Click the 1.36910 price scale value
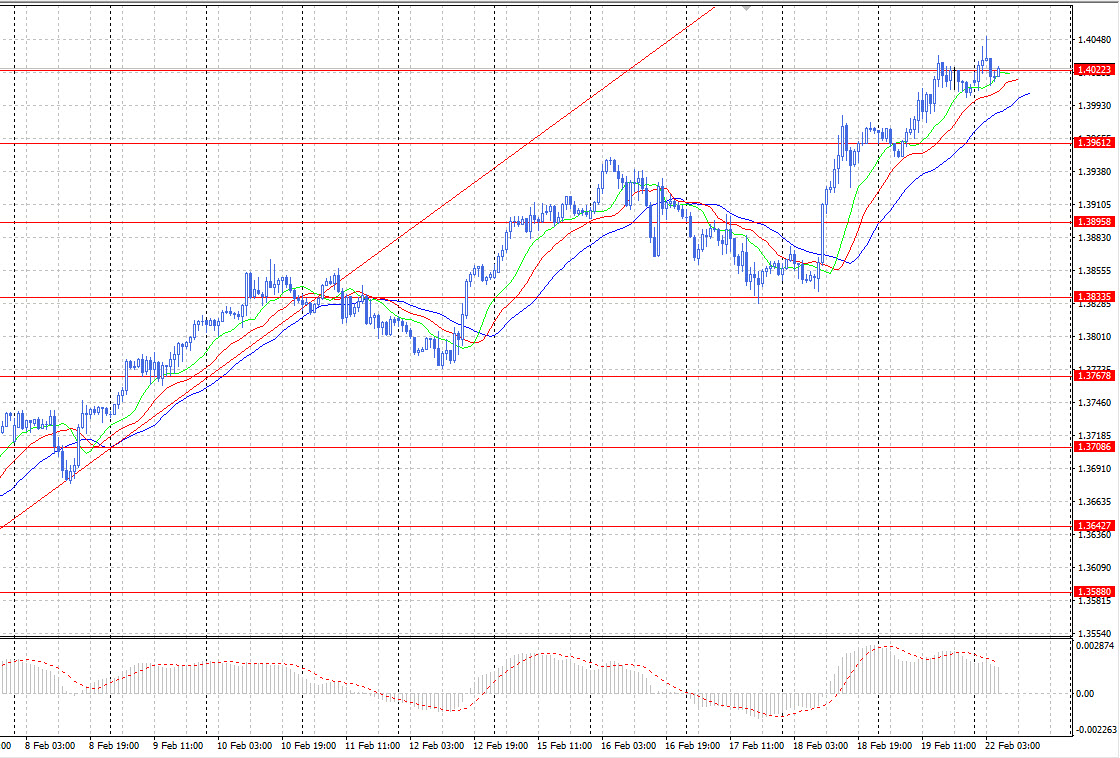The height and width of the screenshot is (758, 1120). pos(1094,469)
